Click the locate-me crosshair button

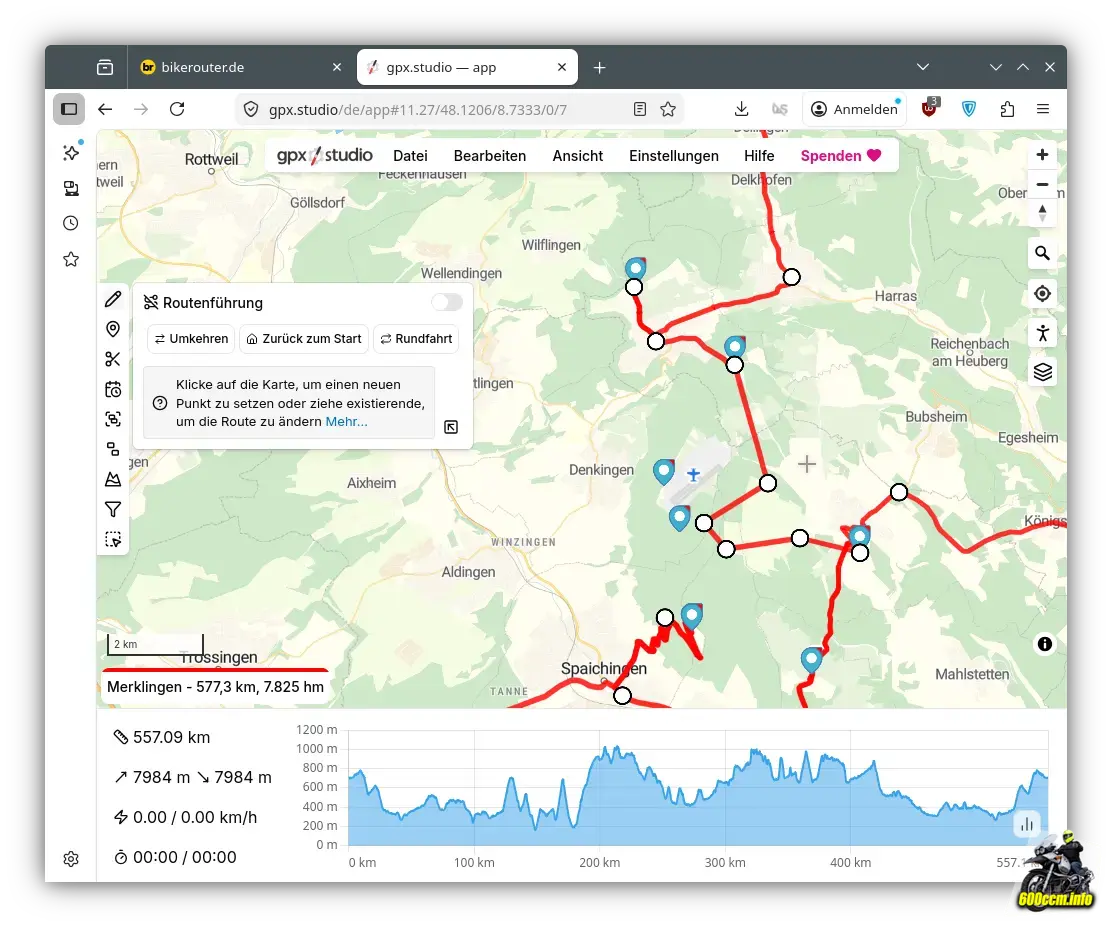pyautogui.click(x=1042, y=293)
